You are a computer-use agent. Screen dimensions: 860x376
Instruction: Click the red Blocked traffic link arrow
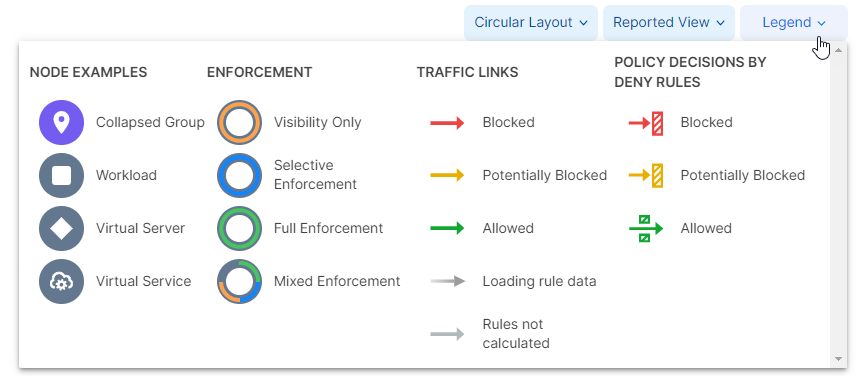pyautogui.click(x=448, y=123)
